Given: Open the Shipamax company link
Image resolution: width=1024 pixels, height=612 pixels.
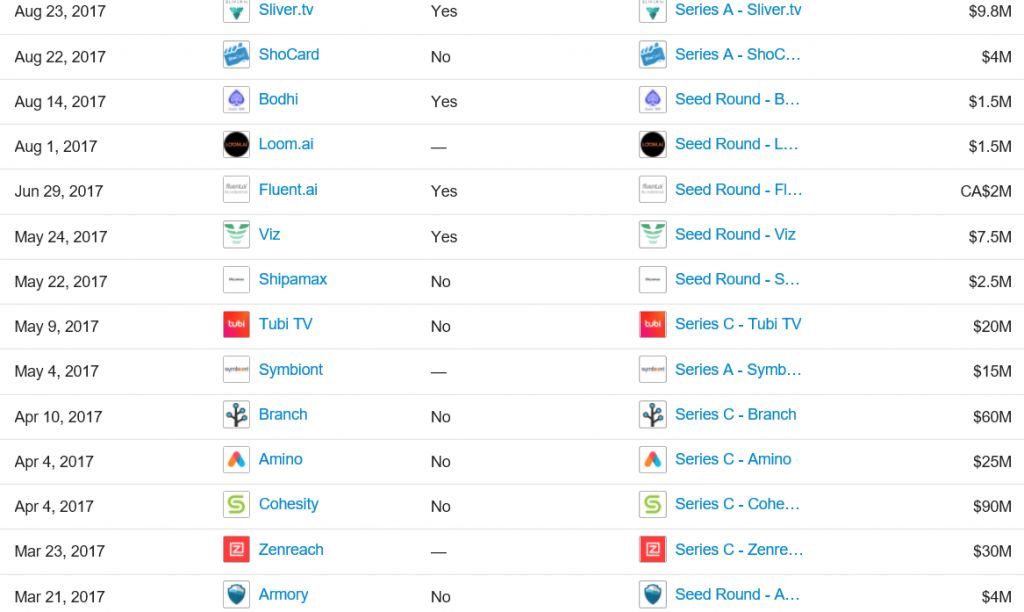Looking at the screenshot, I should (x=293, y=280).
